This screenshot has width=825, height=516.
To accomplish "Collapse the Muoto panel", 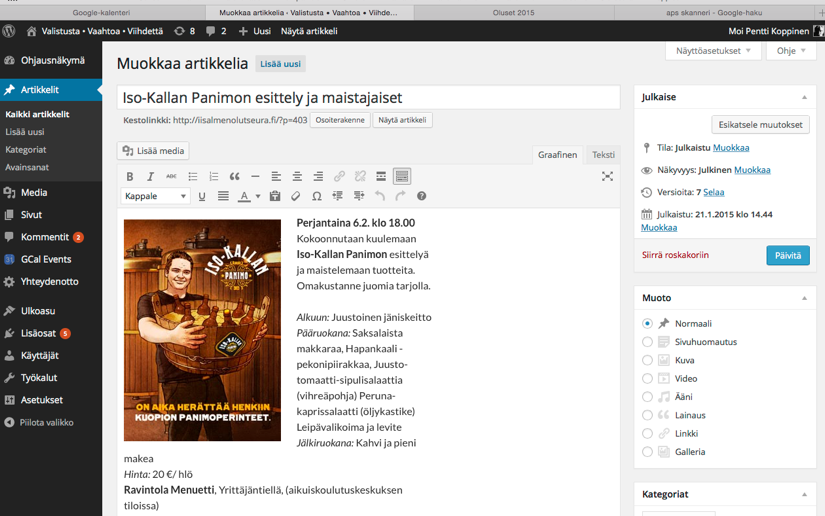I will [x=804, y=298].
